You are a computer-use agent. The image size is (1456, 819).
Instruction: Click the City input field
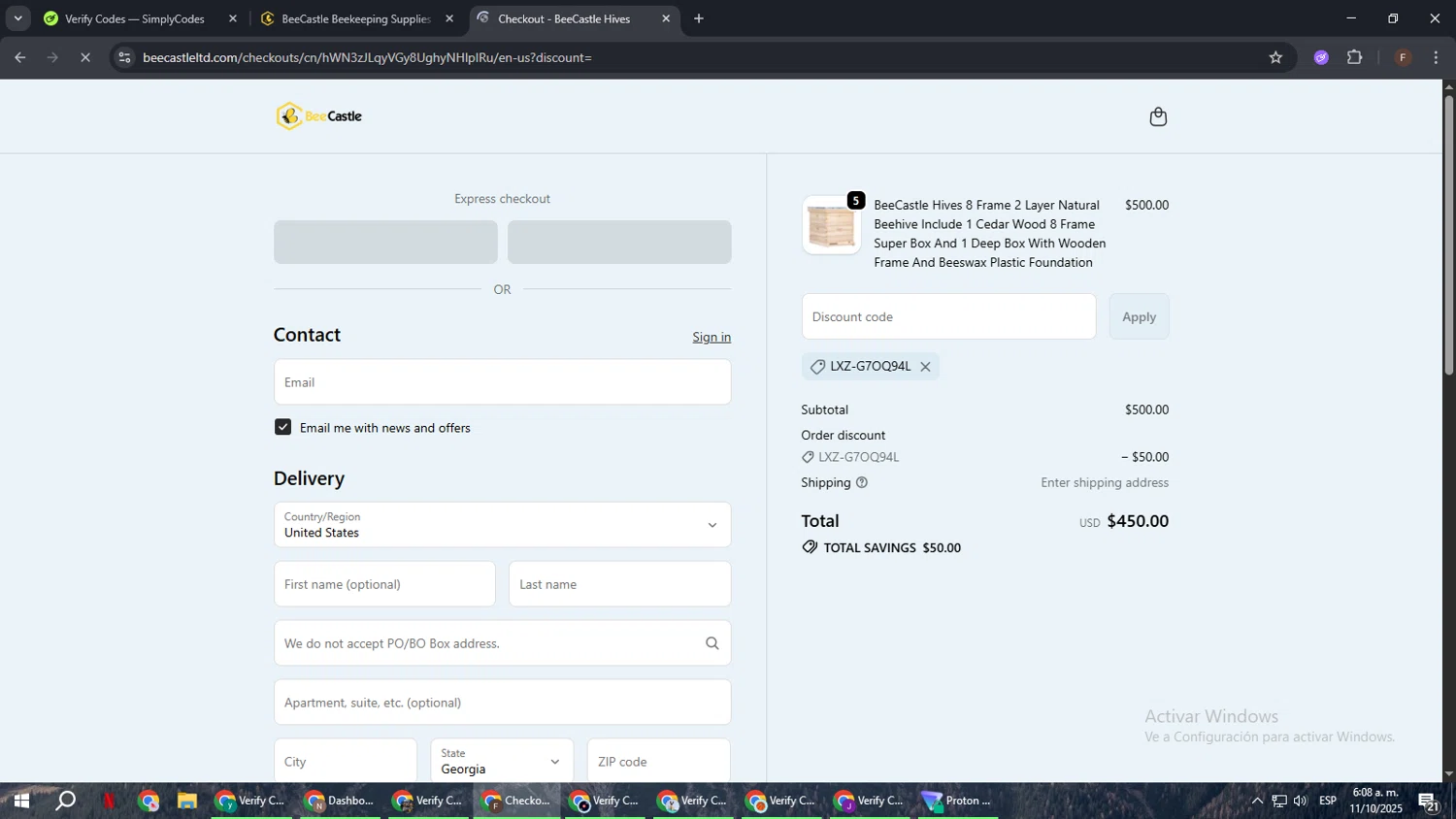[x=346, y=761]
